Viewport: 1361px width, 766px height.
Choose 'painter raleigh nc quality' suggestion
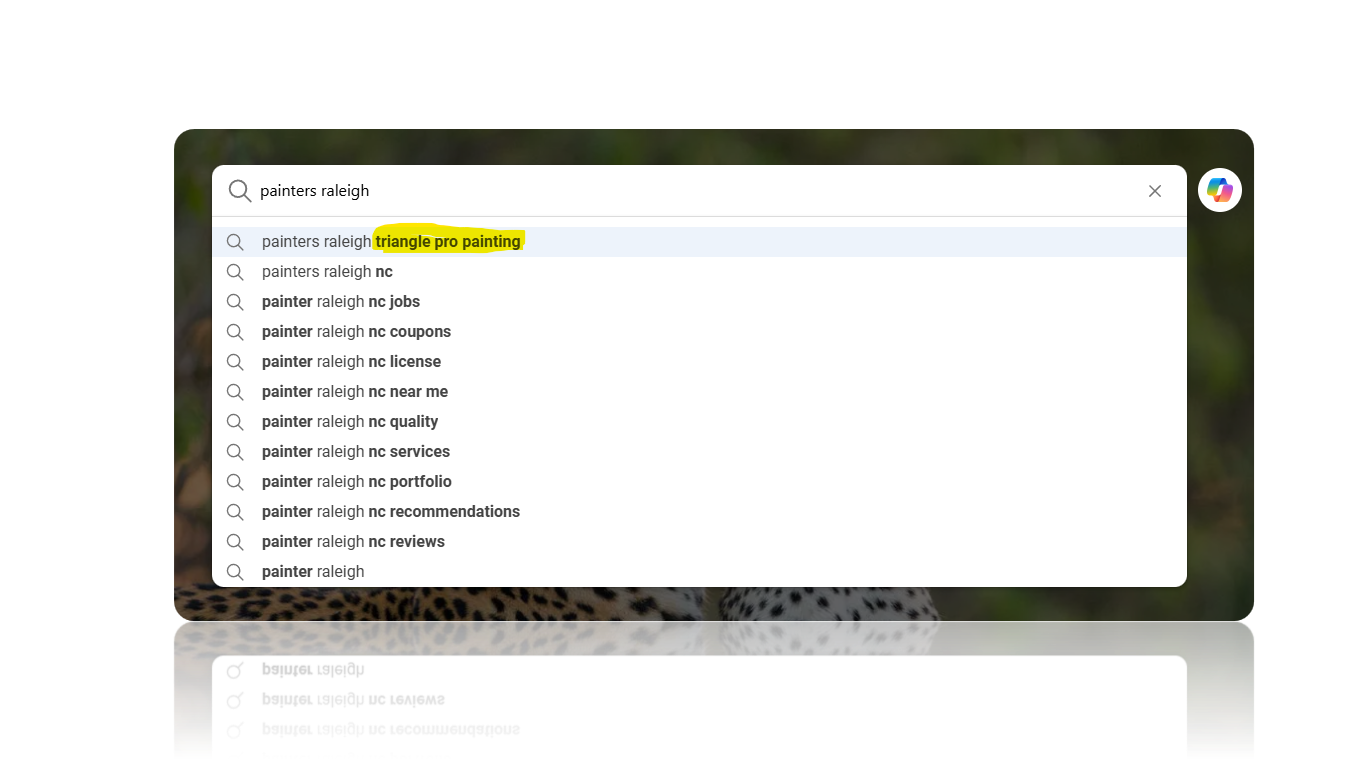pos(350,422)
